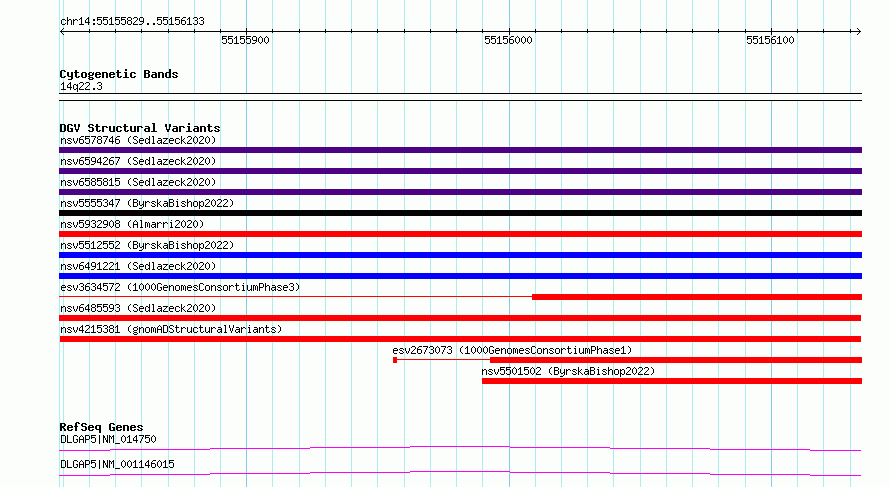Click the left arrow of the ruler

coord(62,32)
